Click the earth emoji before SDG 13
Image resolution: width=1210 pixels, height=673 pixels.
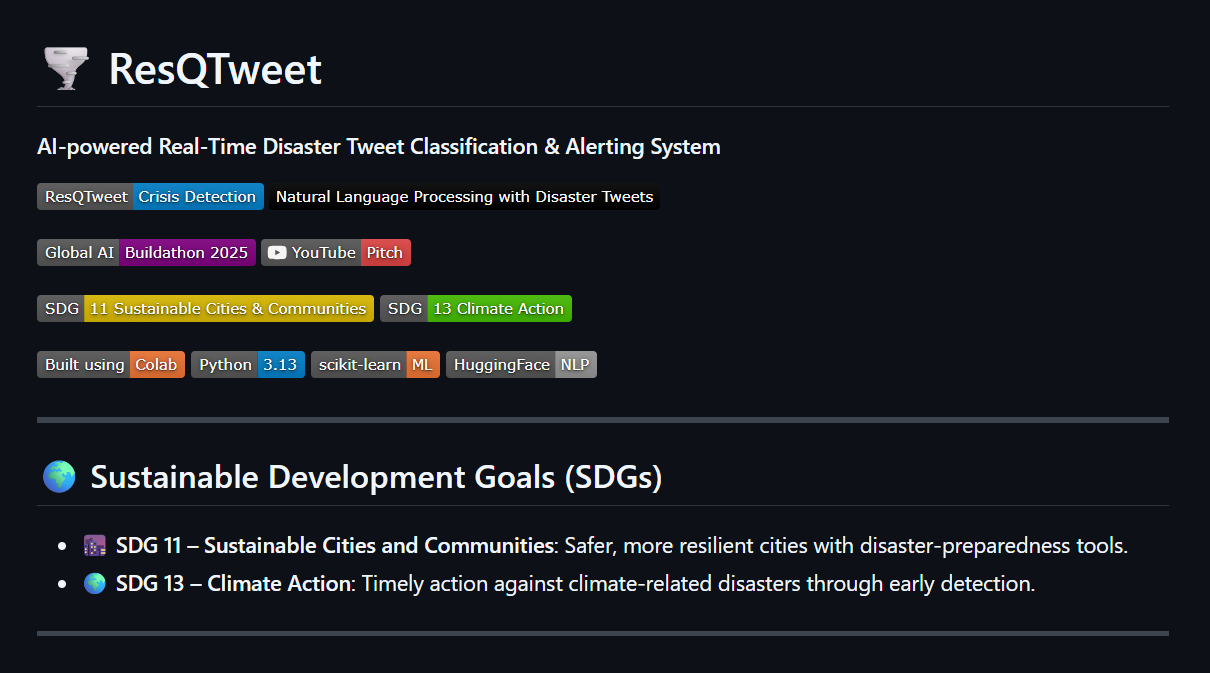[95, 583]
